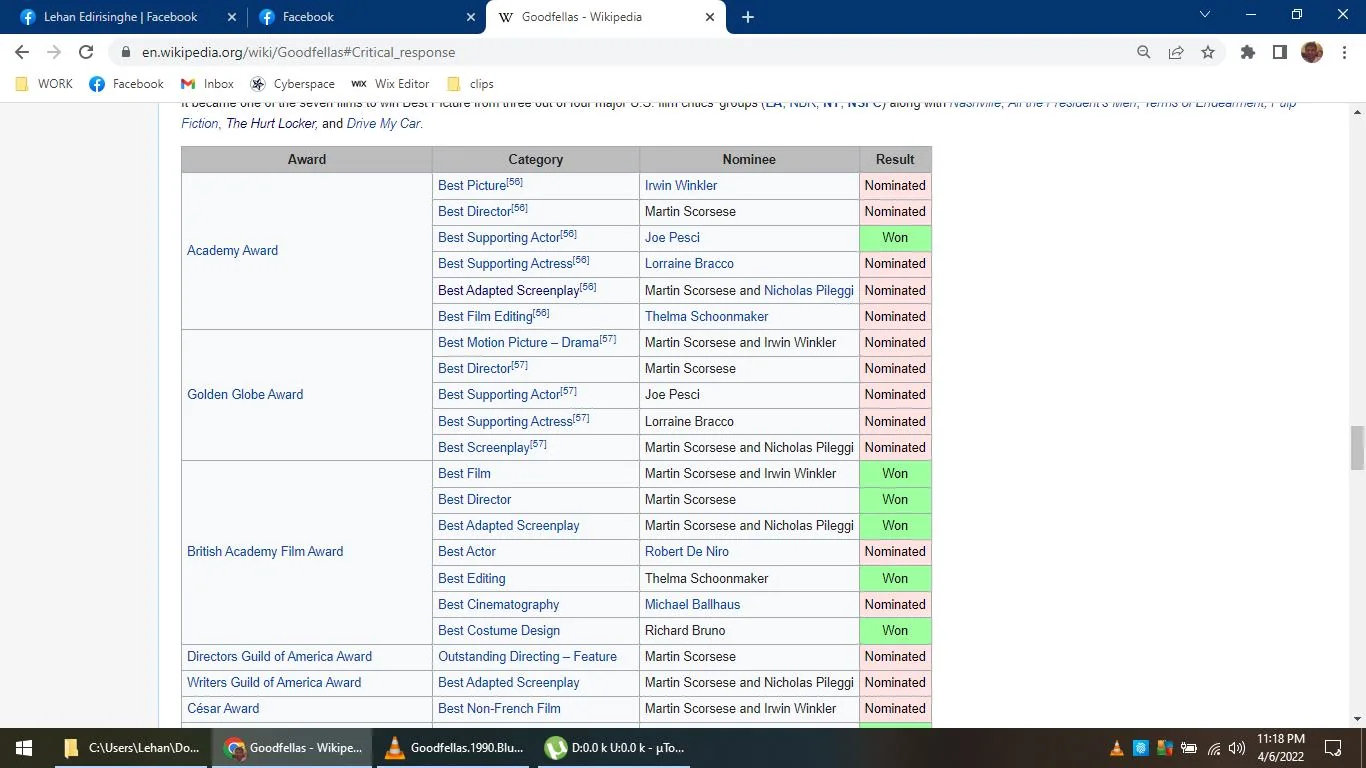Open the tab search chevron
Image resolution: width=1366 pixels, height=768 pixels.
point(1204,15)
